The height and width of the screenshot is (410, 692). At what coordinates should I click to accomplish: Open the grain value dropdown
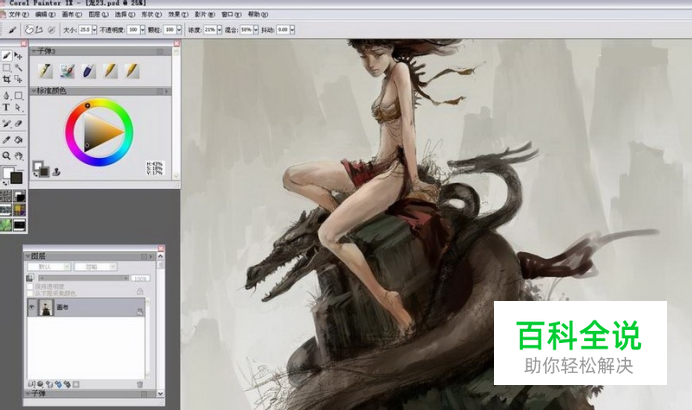click(x=179, y=30)
